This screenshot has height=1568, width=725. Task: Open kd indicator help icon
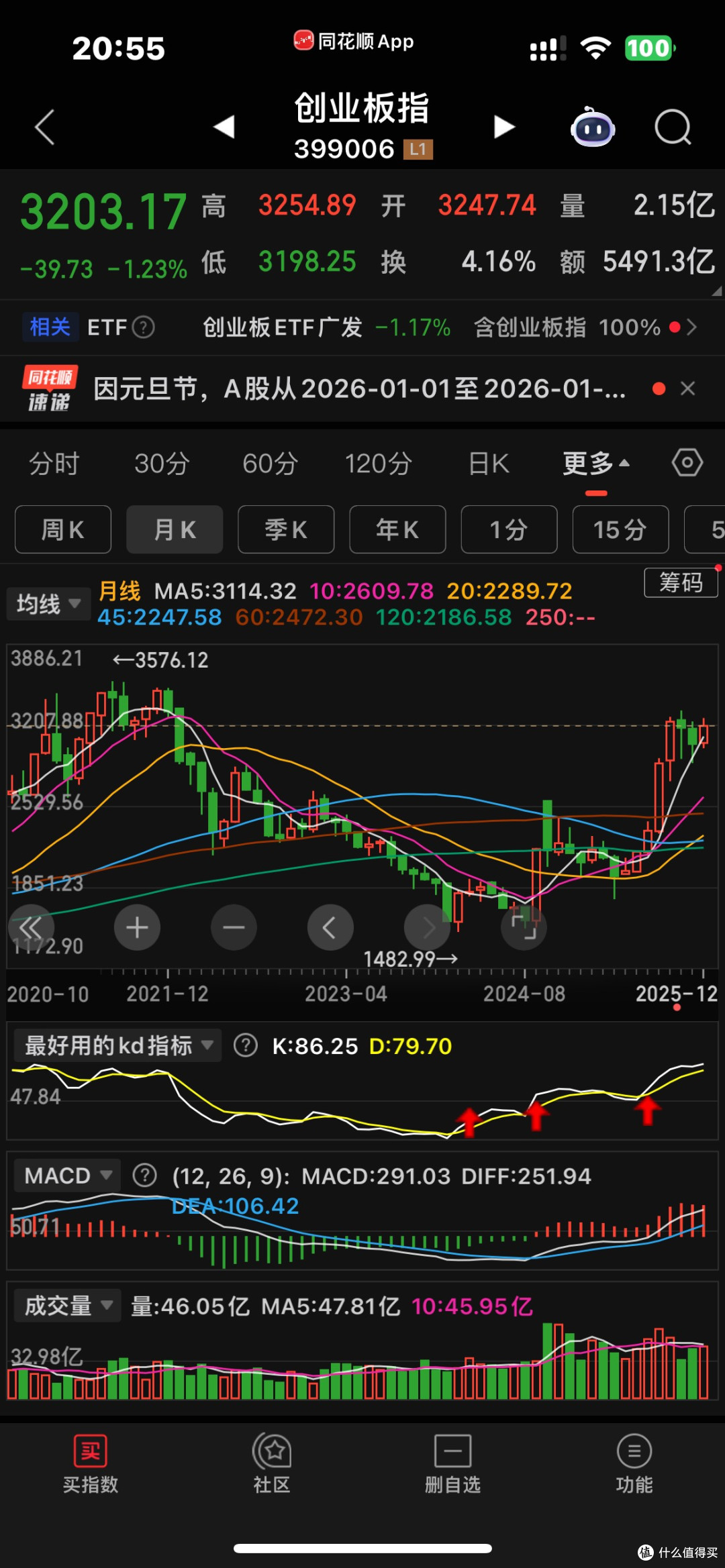pos(246,1045)
